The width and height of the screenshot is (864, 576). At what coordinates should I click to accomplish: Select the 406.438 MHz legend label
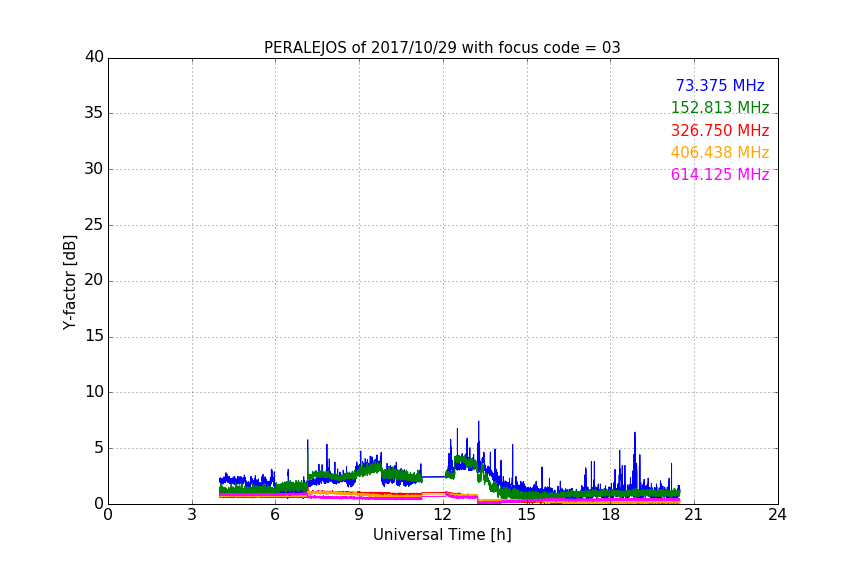720,153
